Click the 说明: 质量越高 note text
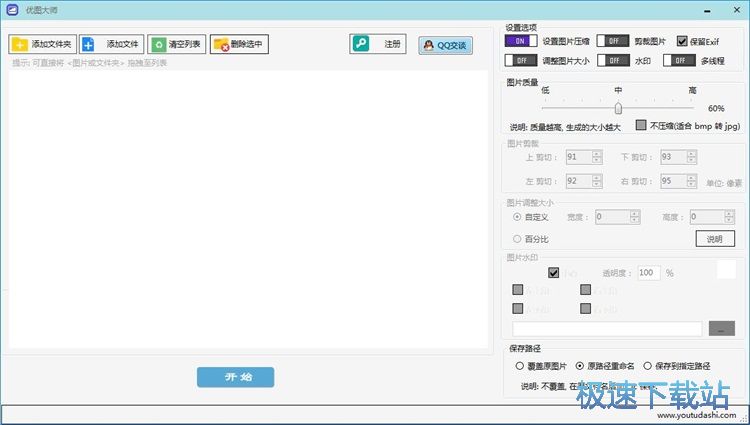 click(565, 127)
